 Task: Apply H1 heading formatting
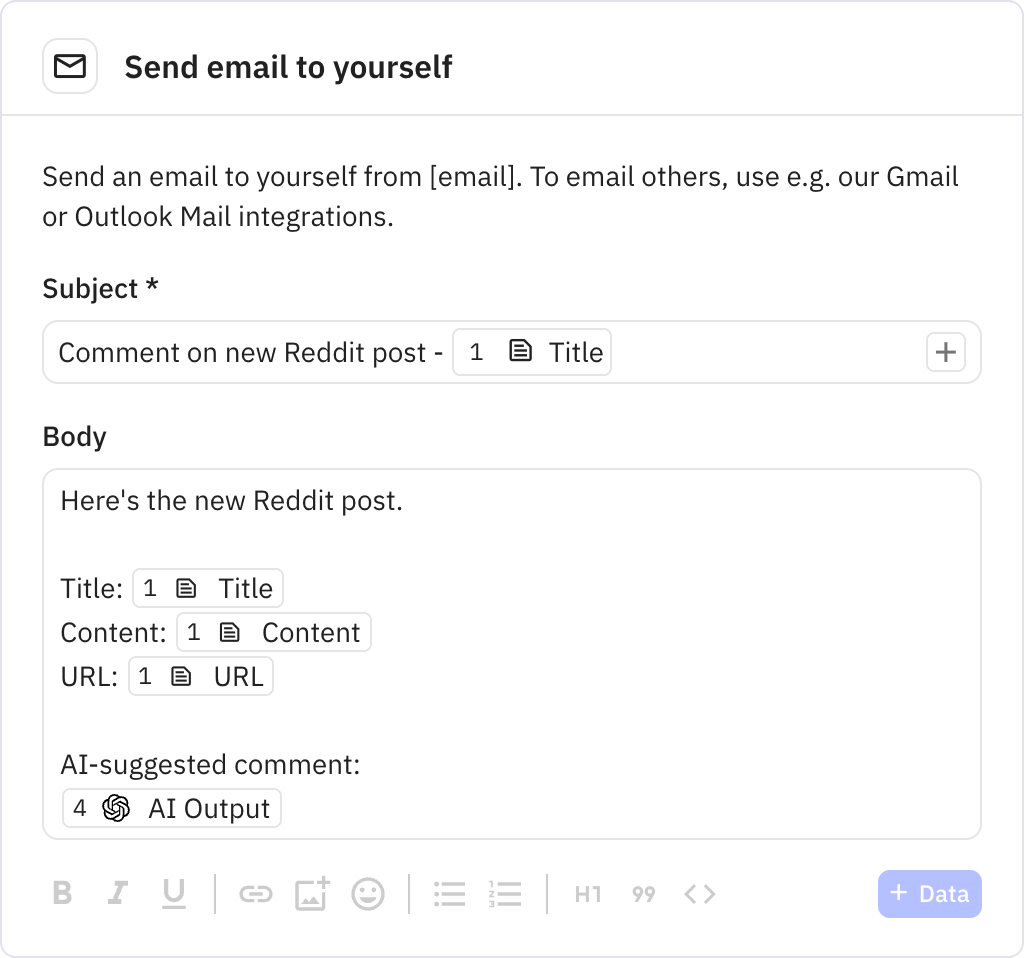click(x=587, y=894)
